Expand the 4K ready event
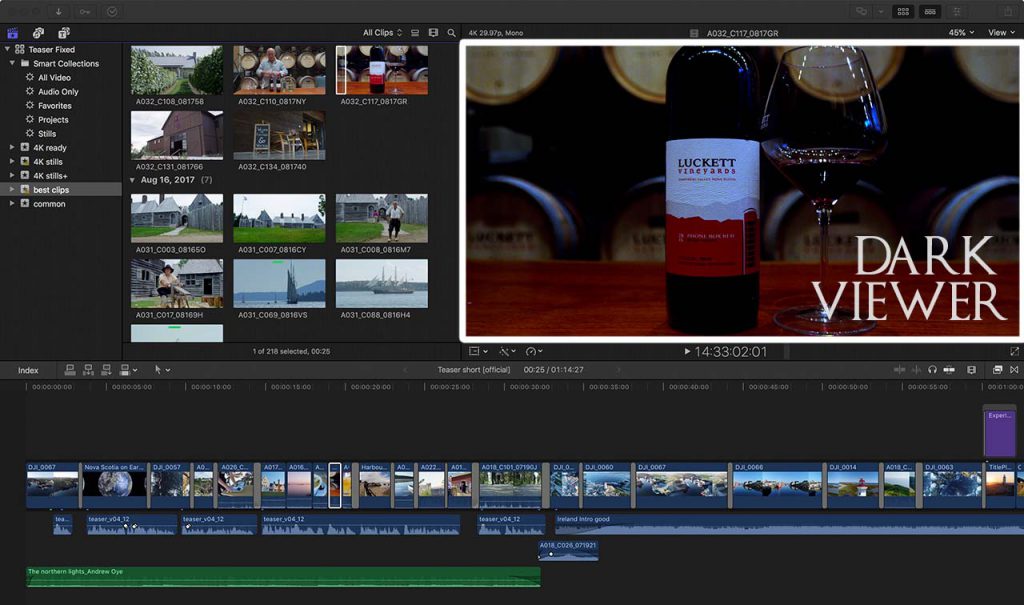Screen dimensions: 1024x605 point(12,148)
